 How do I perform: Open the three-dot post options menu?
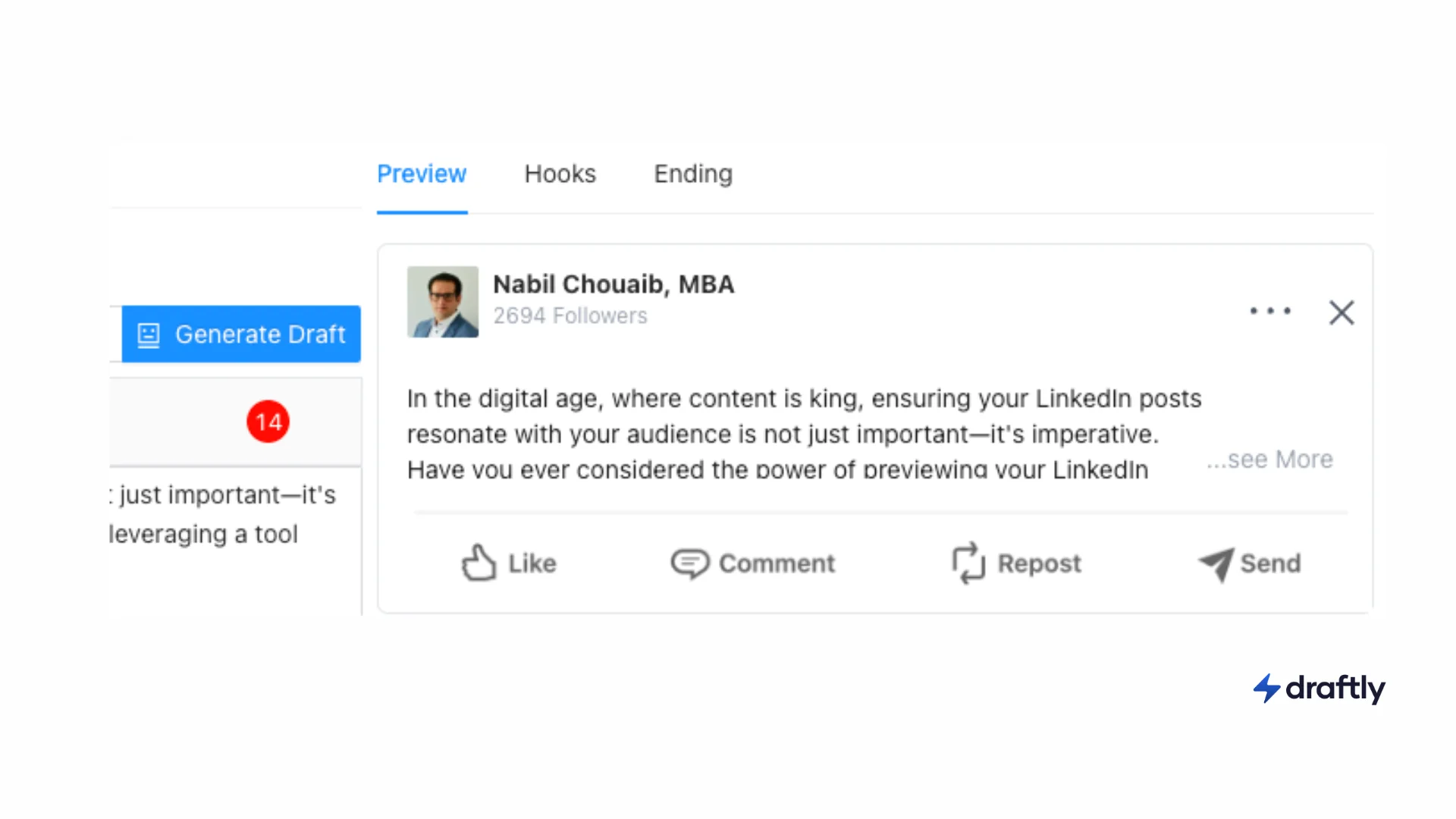[x=1270, y=311]
